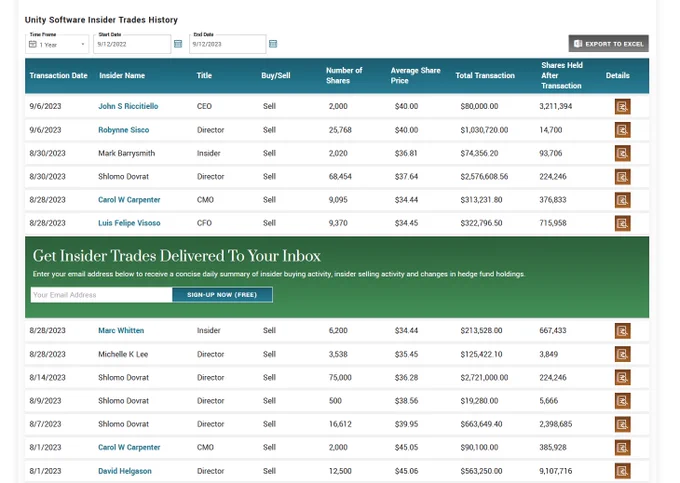Open Carol W Carpenter link dated 8/1/2023
Screen dimensions: 680x483
(x=129, y=447)
